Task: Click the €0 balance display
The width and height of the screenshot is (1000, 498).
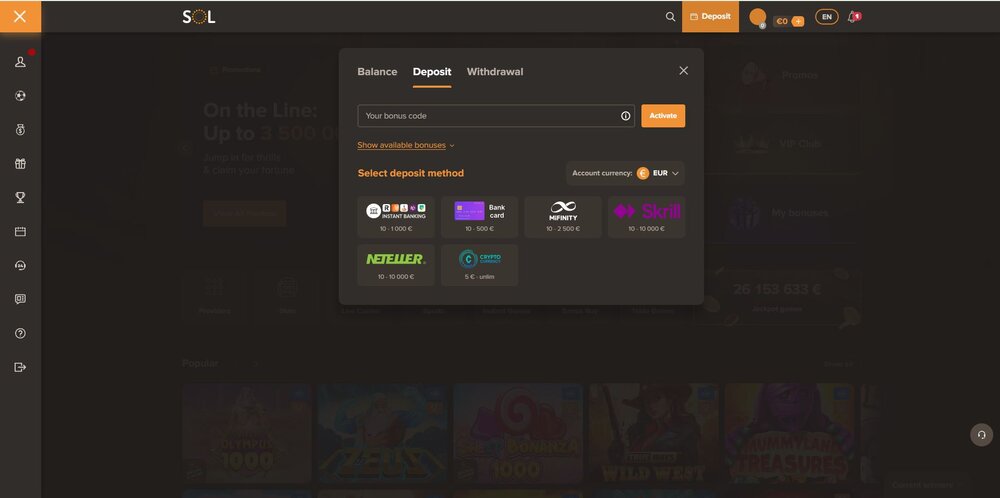Action: pos(782,21)
